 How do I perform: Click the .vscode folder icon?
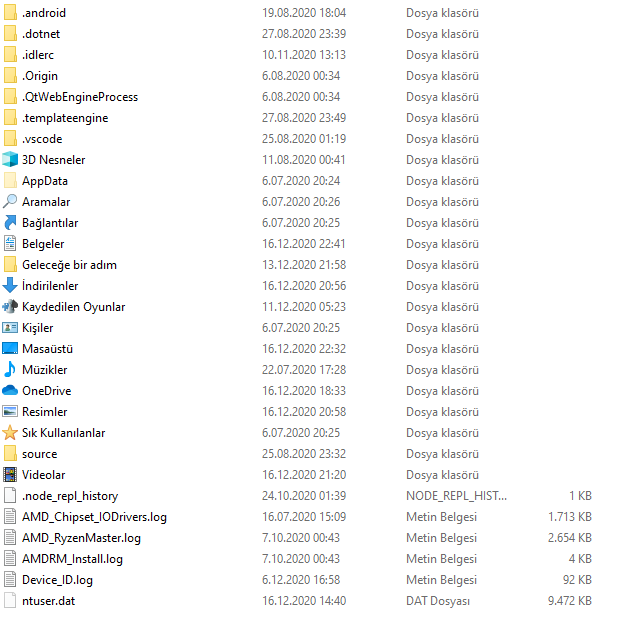tap(10, 139)
